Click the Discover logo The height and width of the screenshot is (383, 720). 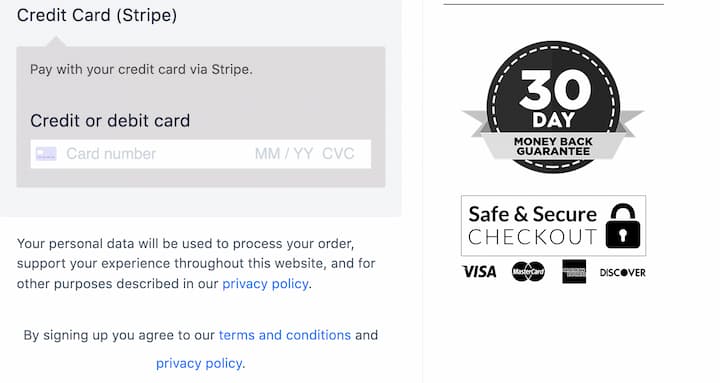point(623,272)
